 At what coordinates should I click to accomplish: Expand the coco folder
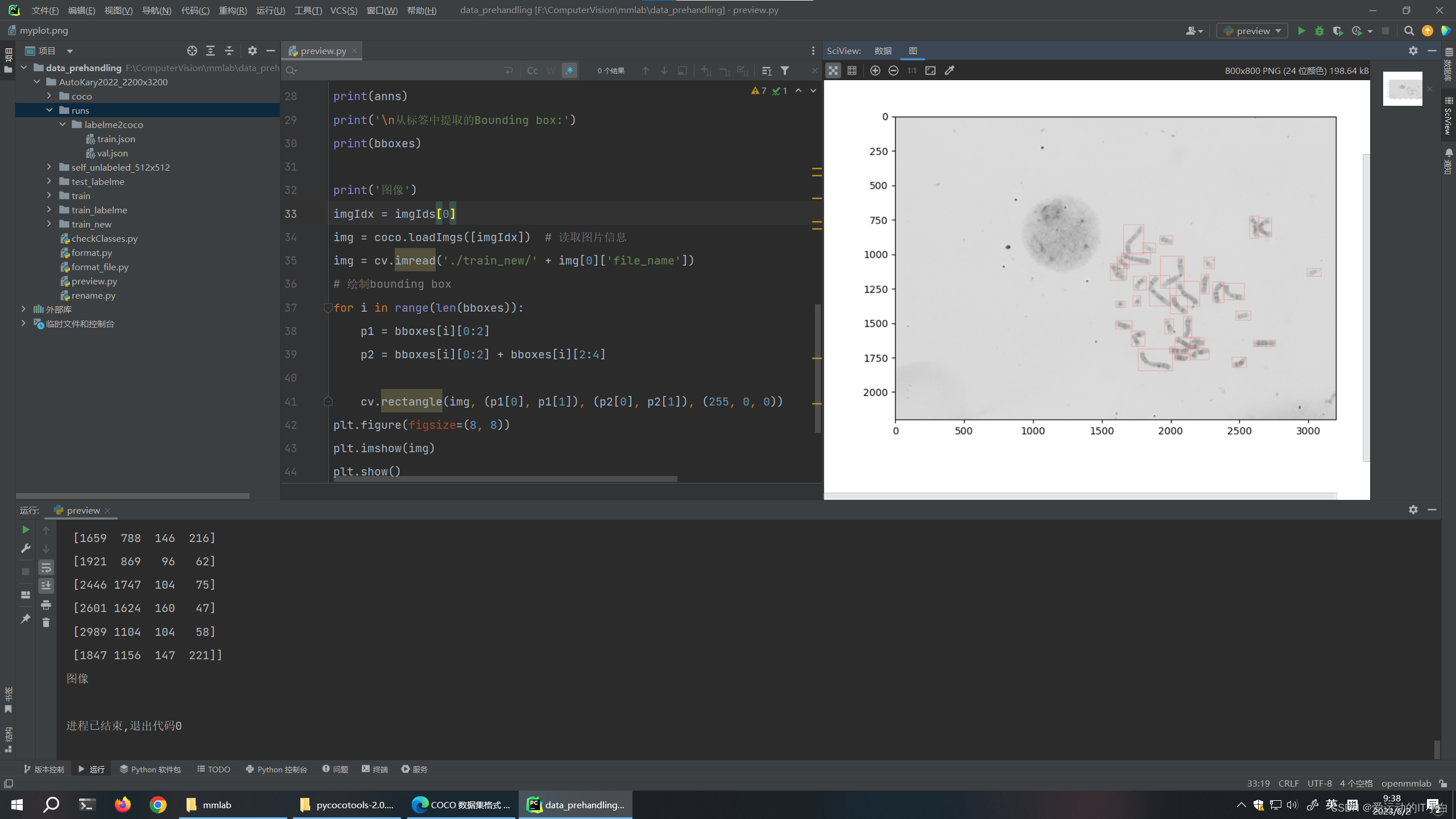tap(49, 96)
